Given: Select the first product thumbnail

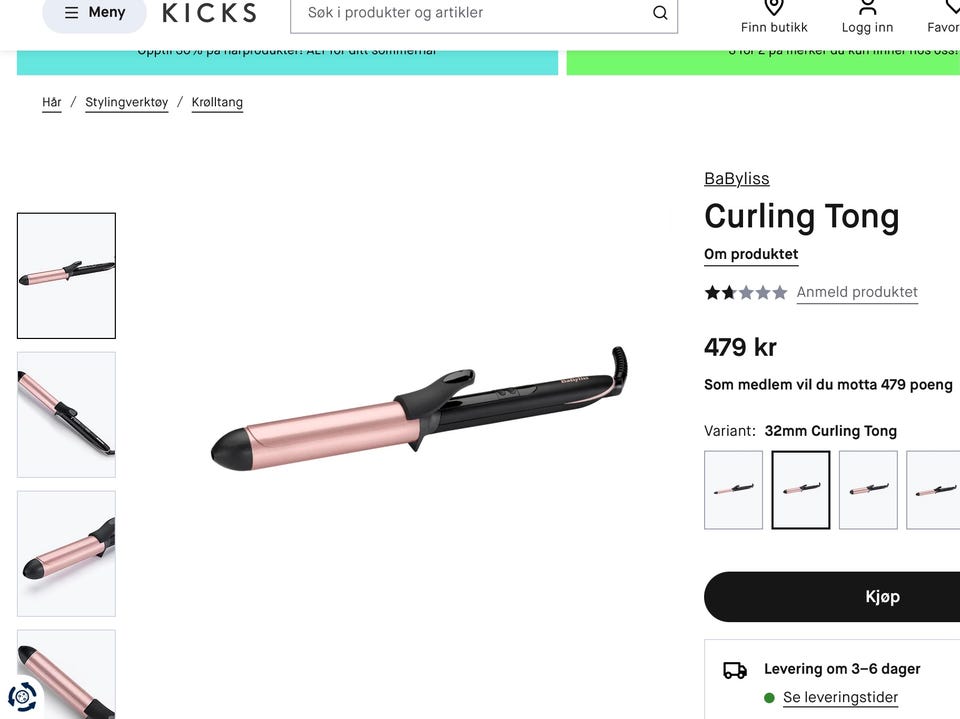Looking at the screenshot, I should click(x=66, y=276).
